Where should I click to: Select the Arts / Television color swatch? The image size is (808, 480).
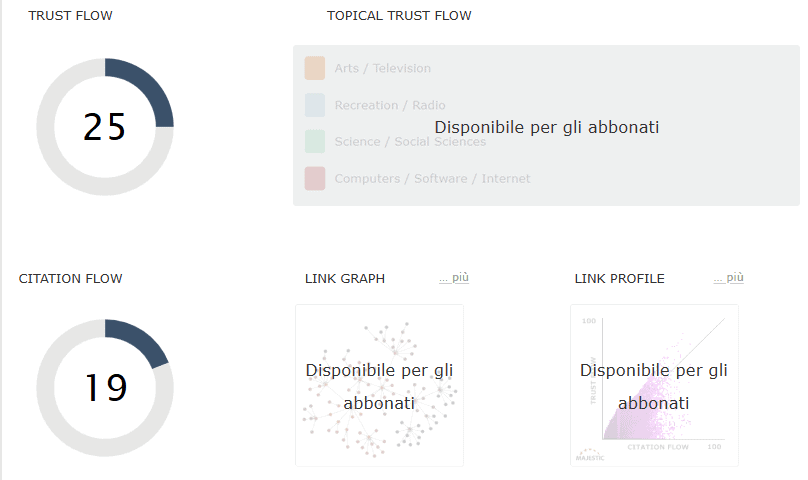(315, 68)
